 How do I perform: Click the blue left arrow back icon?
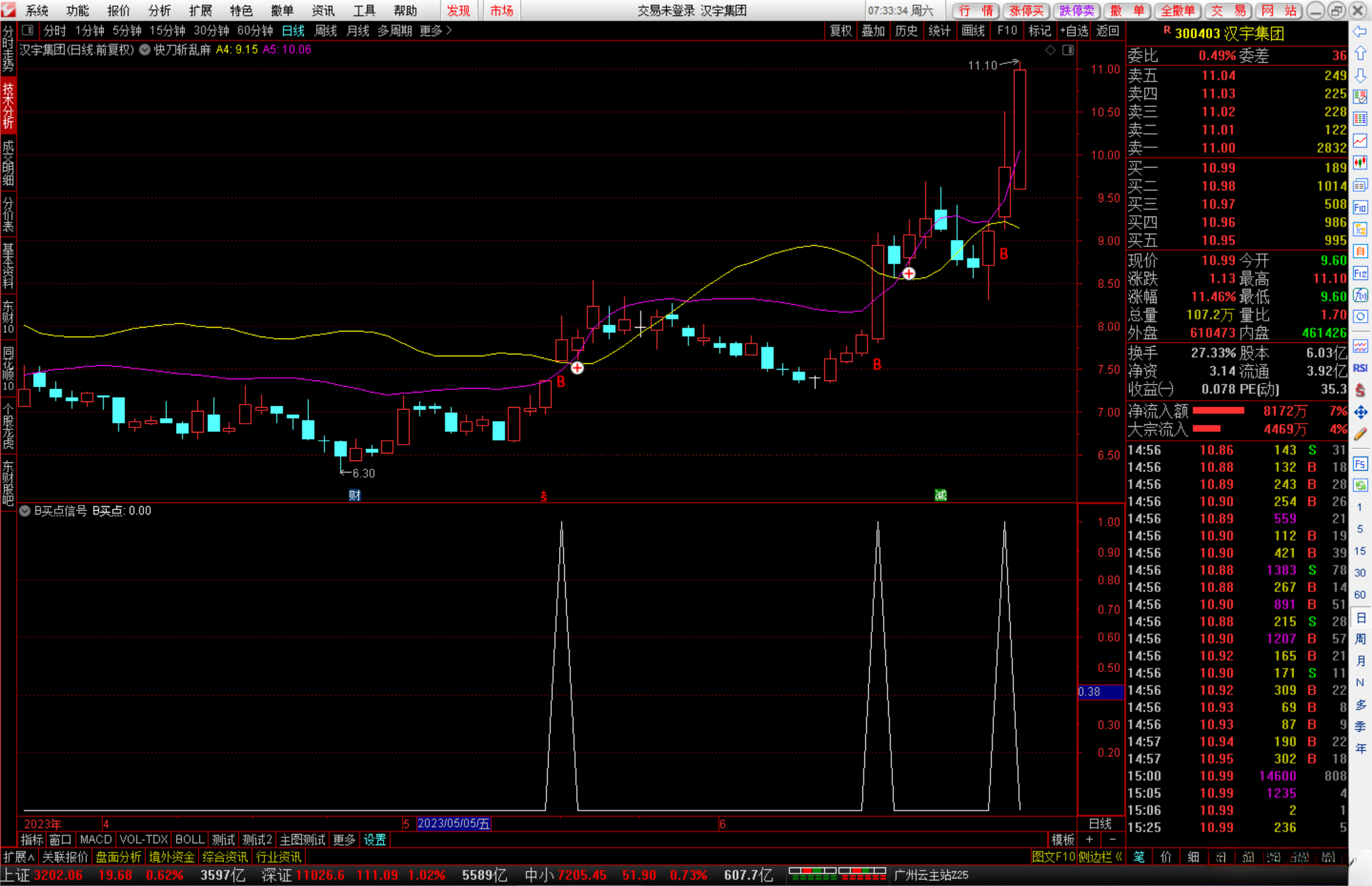tap(1360, 32)
